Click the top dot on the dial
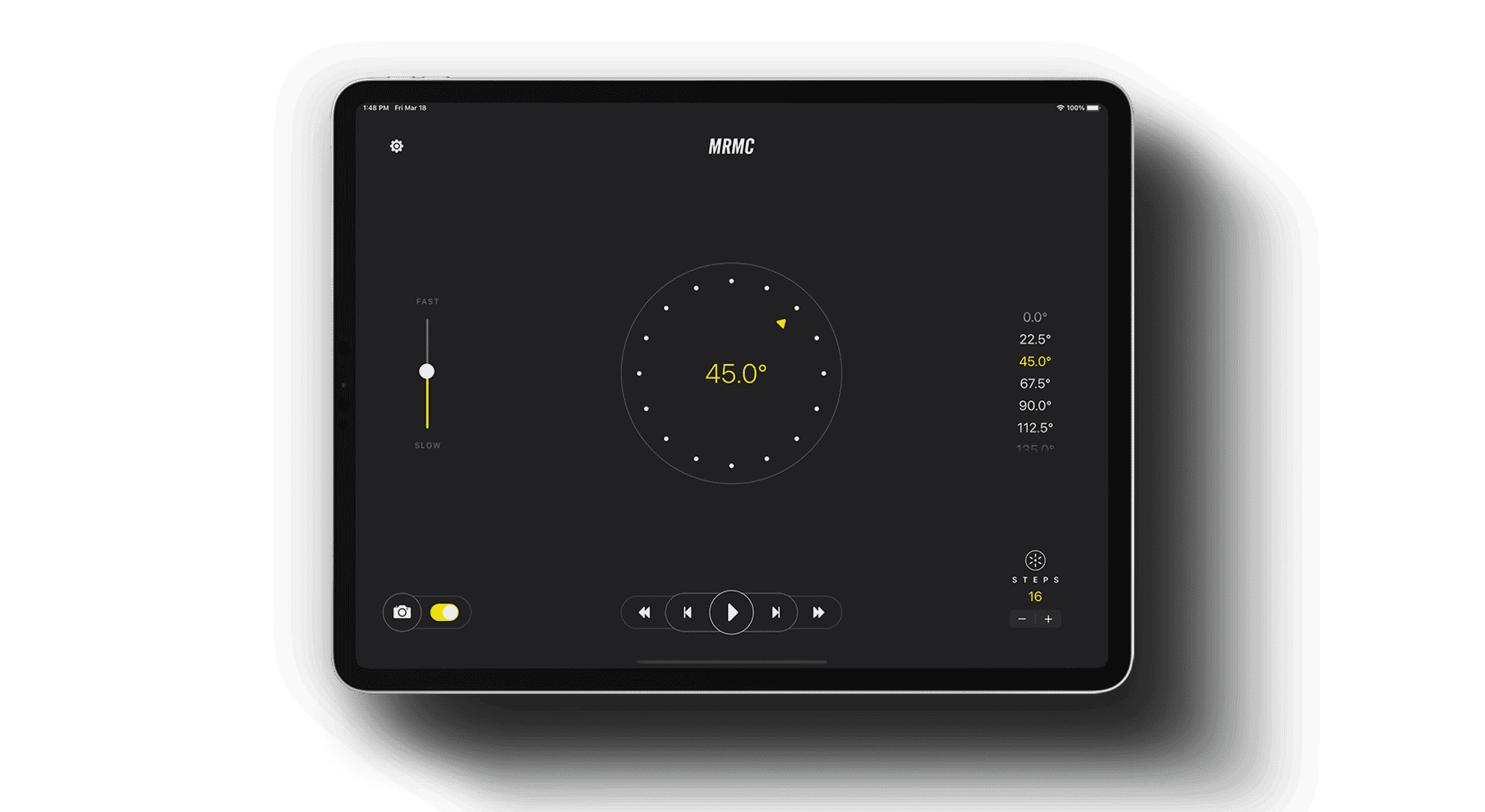1485x812 pixels. pyautogui.click(x=731, y=281)
